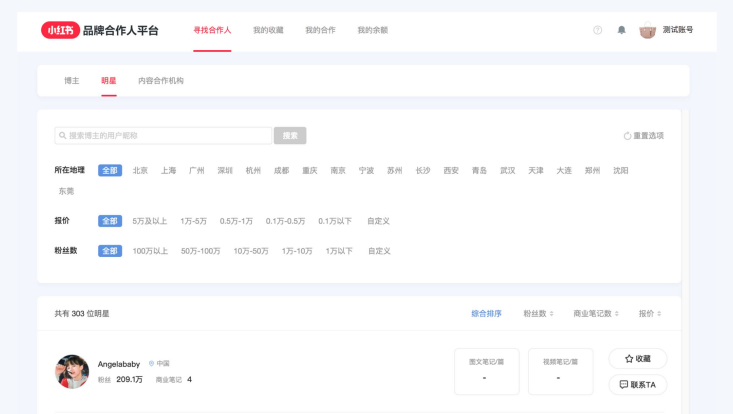Select follower range 1万以下
Viewport: 733px width, 414px height.
[339, 251]
